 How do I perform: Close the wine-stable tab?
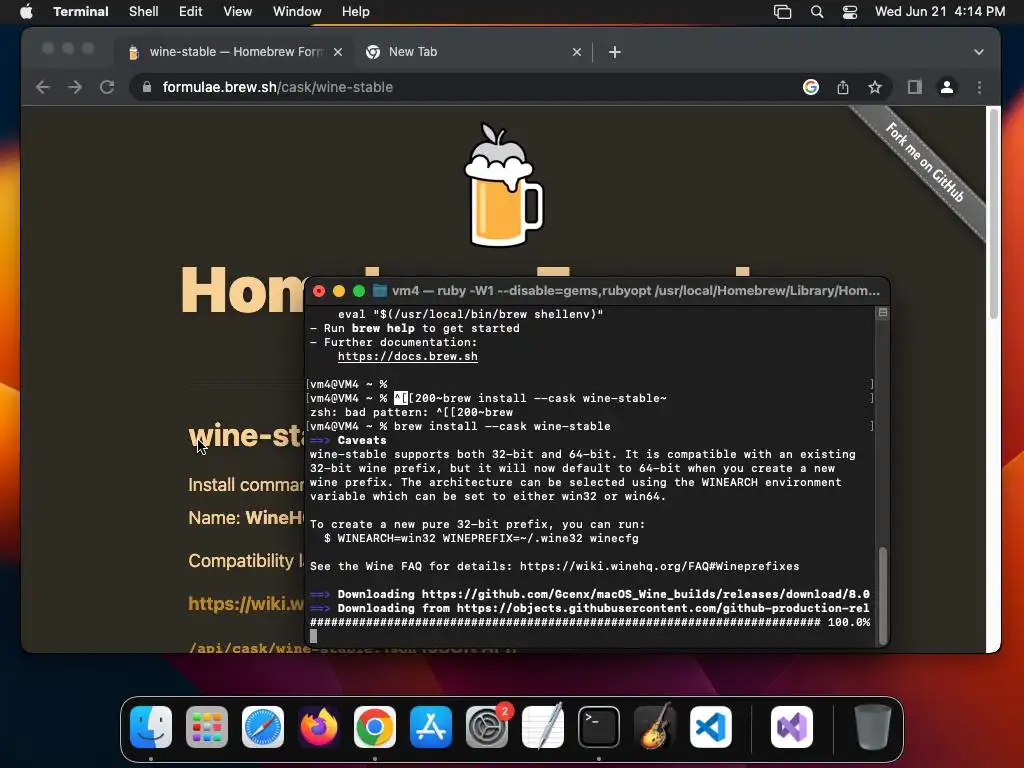coord(338,52)
